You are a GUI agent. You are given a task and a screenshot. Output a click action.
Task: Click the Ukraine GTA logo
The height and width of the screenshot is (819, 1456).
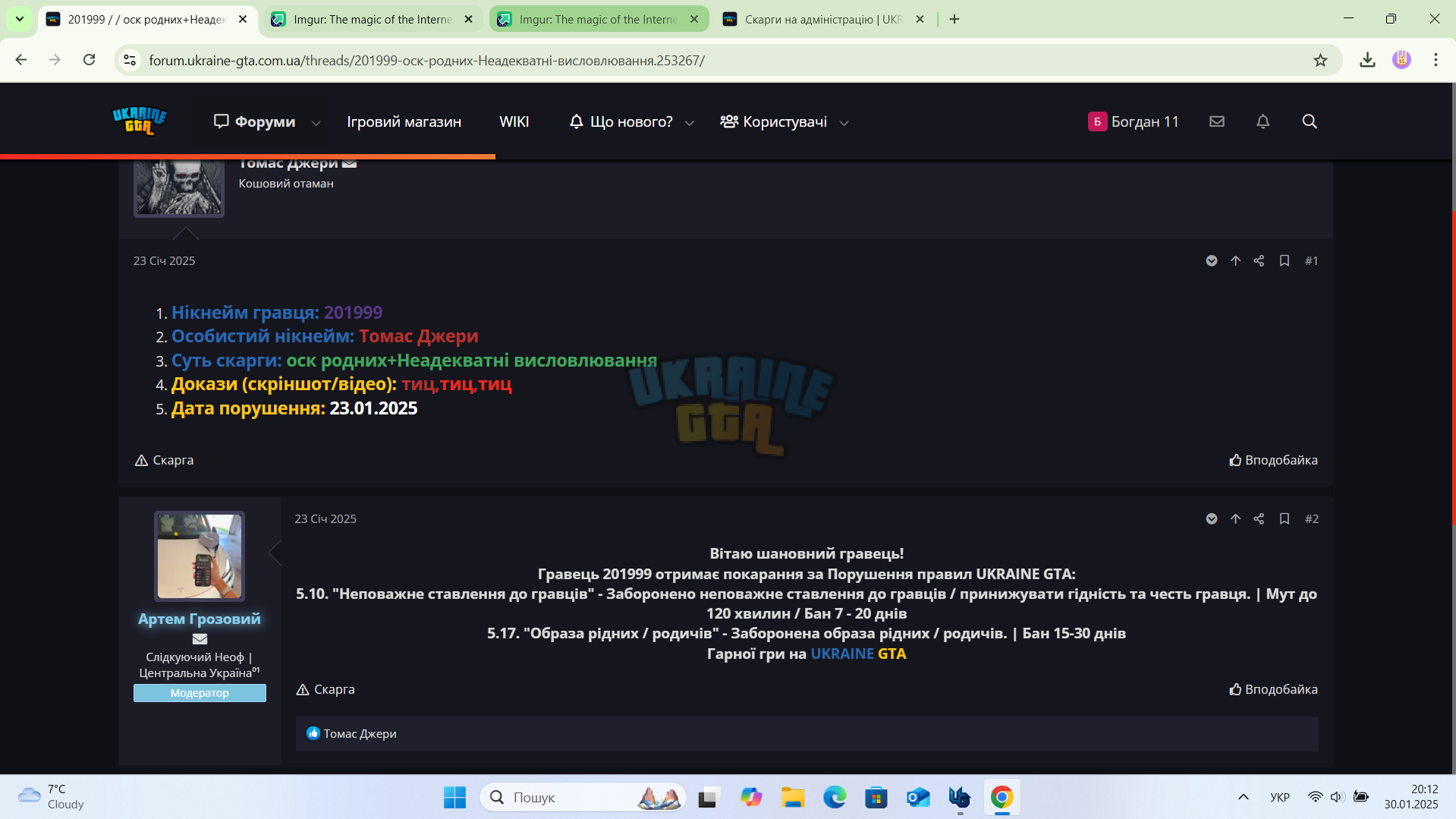[140, 121]
